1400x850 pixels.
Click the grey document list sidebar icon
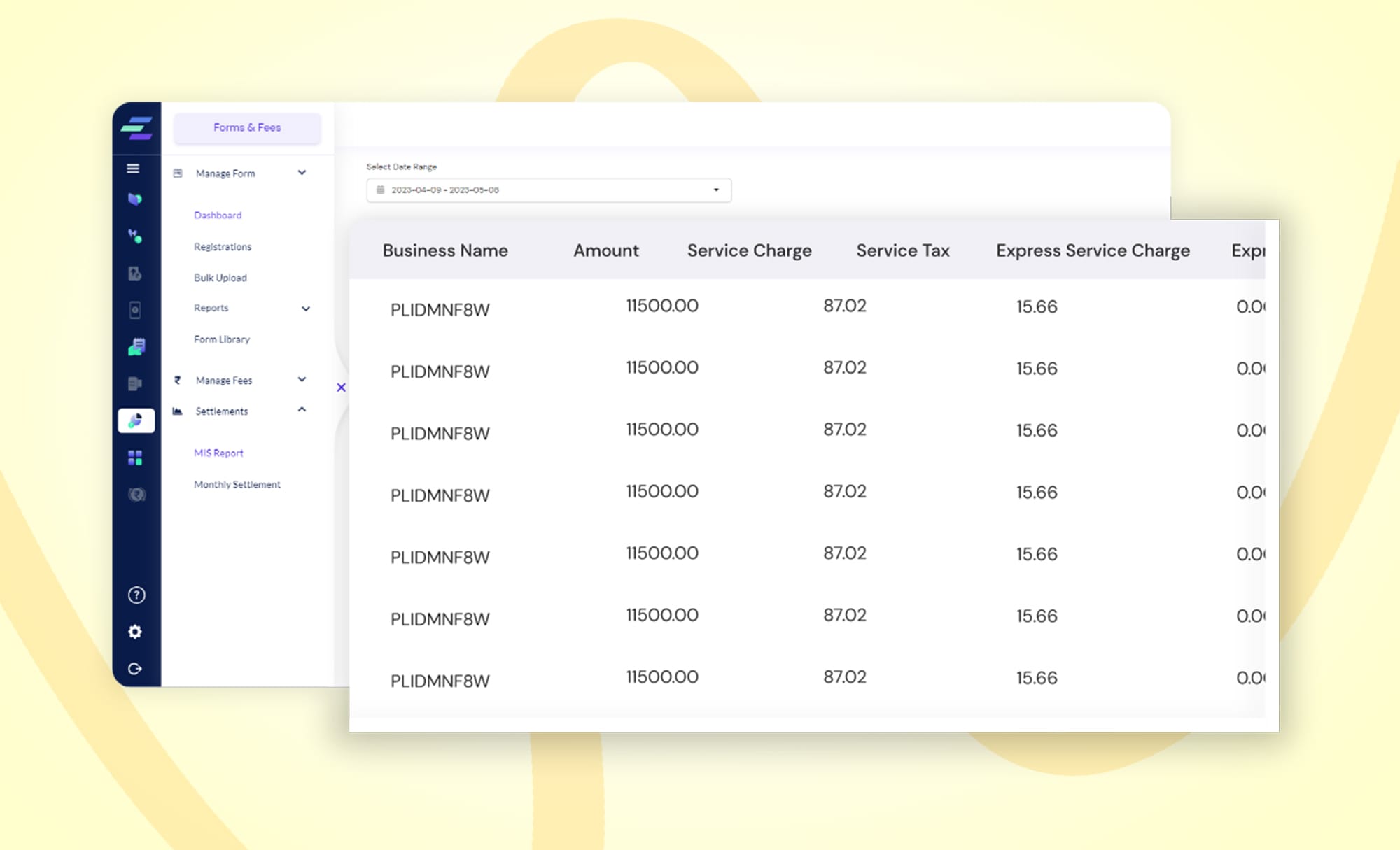(135, 383)
